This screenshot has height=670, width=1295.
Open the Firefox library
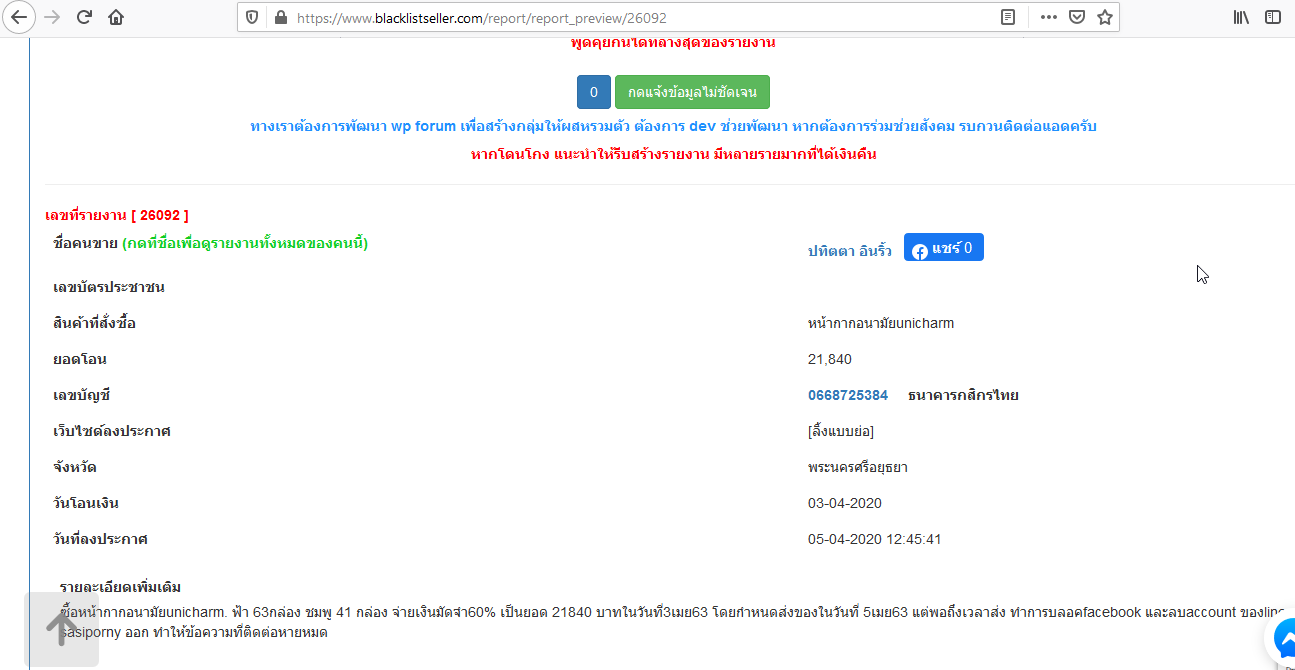(1241, 17)
